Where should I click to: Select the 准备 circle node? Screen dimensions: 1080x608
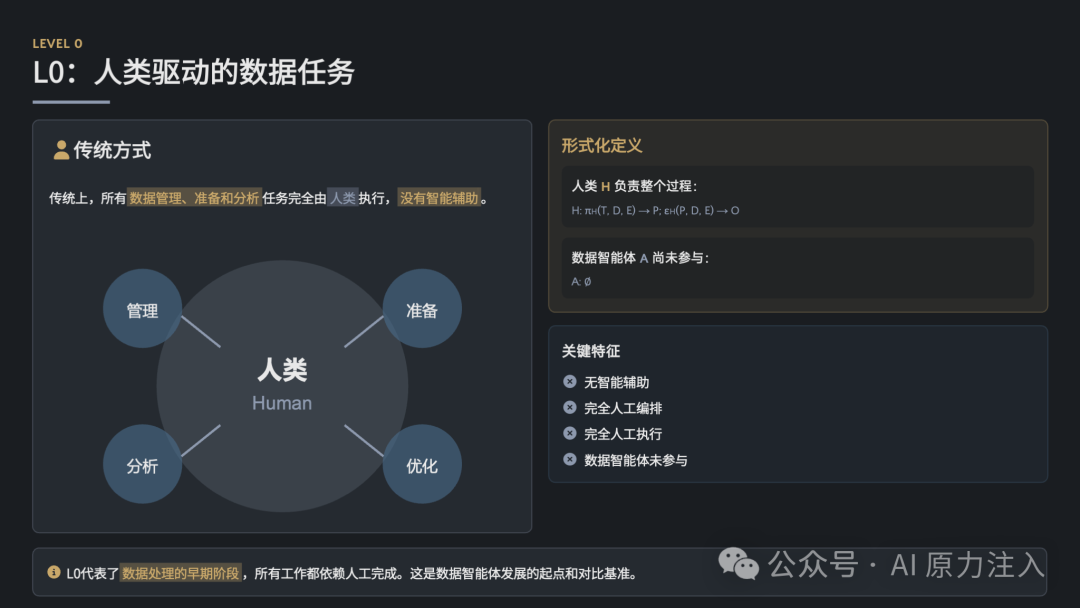coord(422,308)
